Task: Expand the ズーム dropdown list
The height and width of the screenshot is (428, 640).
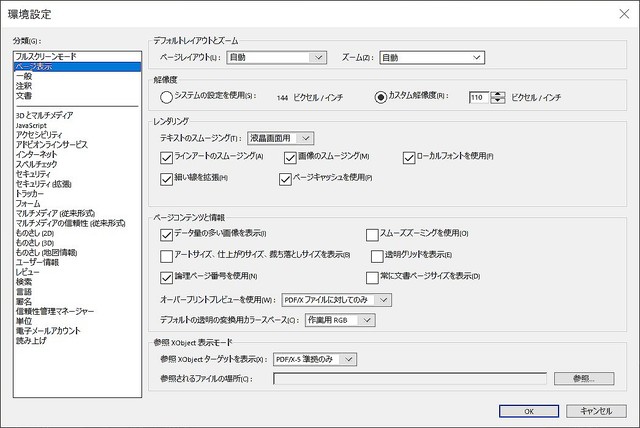Action: pyautogui.click(x=429, y=58)
